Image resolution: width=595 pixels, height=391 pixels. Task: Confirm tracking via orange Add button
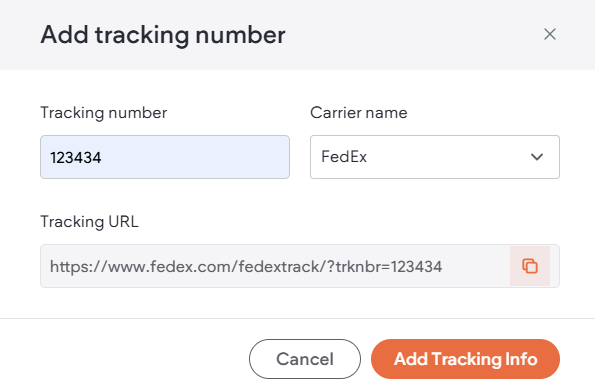tap(465, 359)
